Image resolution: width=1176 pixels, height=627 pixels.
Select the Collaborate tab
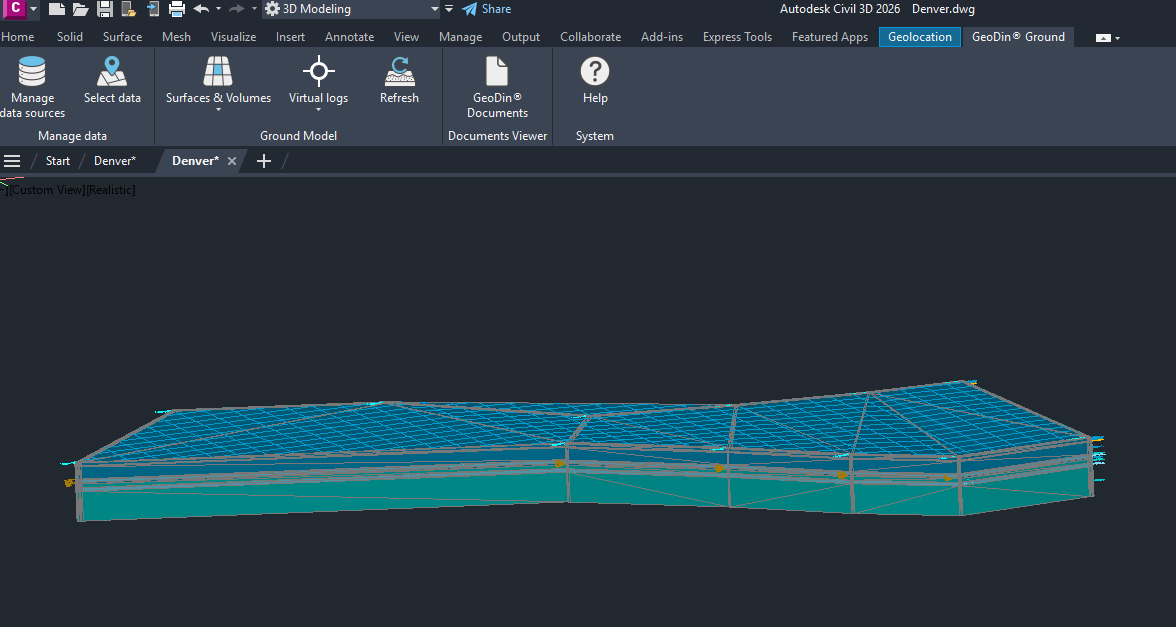(x=590, y=37)
